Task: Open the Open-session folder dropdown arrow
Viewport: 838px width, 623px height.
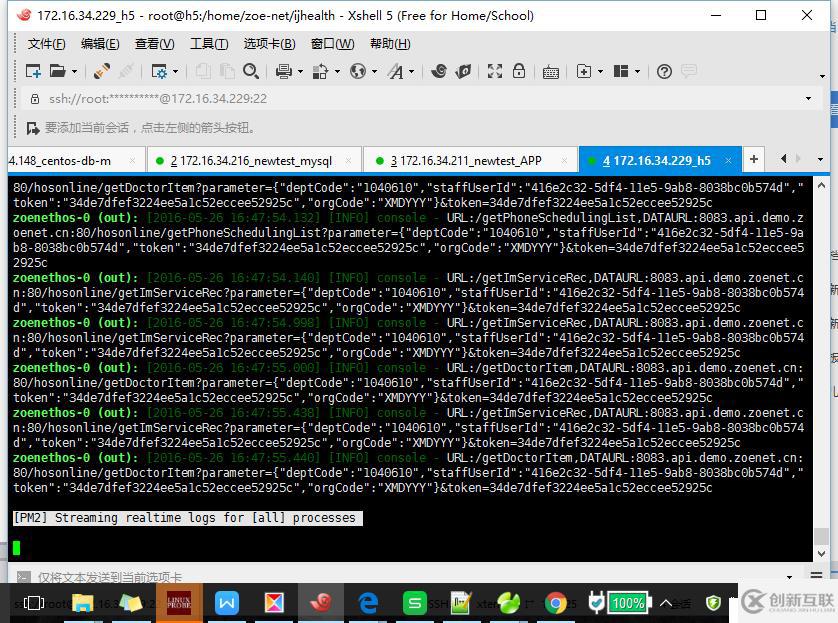Action: coord(74,71)
